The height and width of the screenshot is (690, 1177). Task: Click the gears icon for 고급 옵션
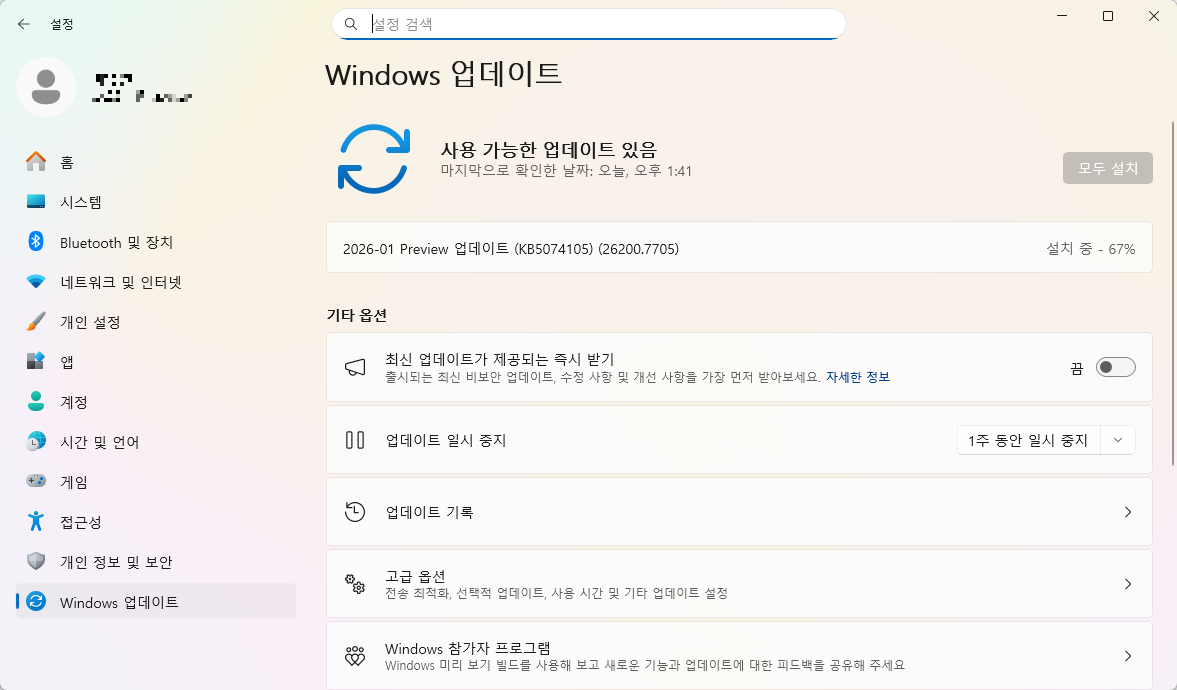[x=355, y=583]
